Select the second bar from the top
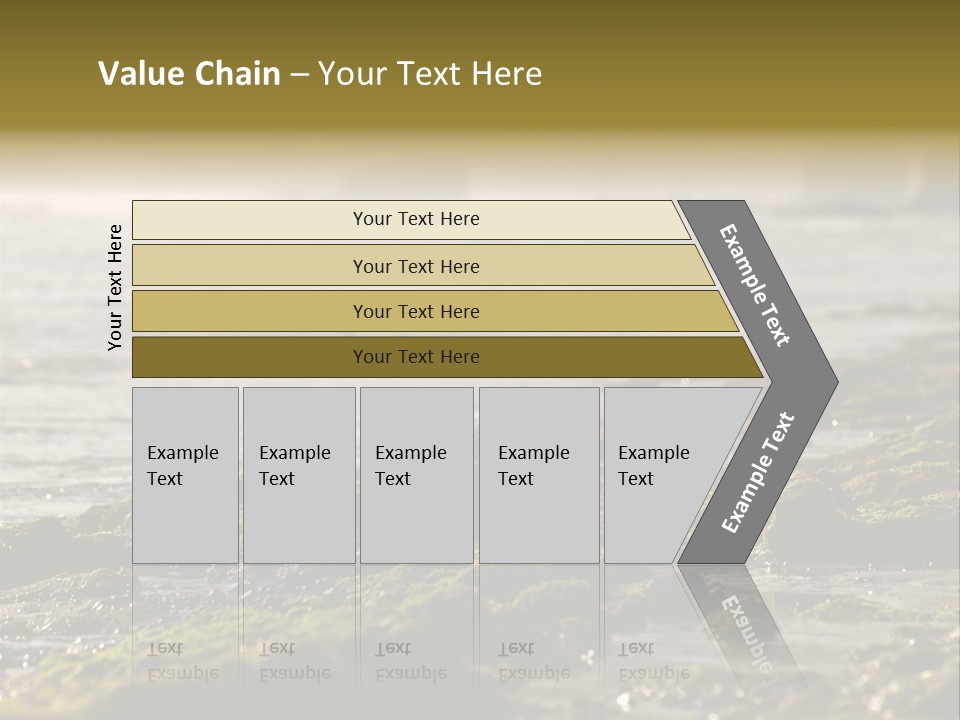Viewport: 960px width, 720px height. [416, 266]
